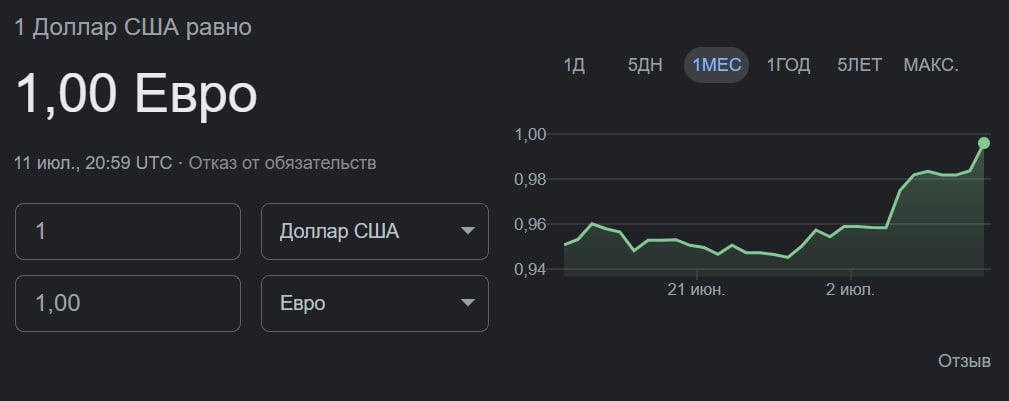
Task: Click arrow icon next to Евро
Action: tap(467, 303)
